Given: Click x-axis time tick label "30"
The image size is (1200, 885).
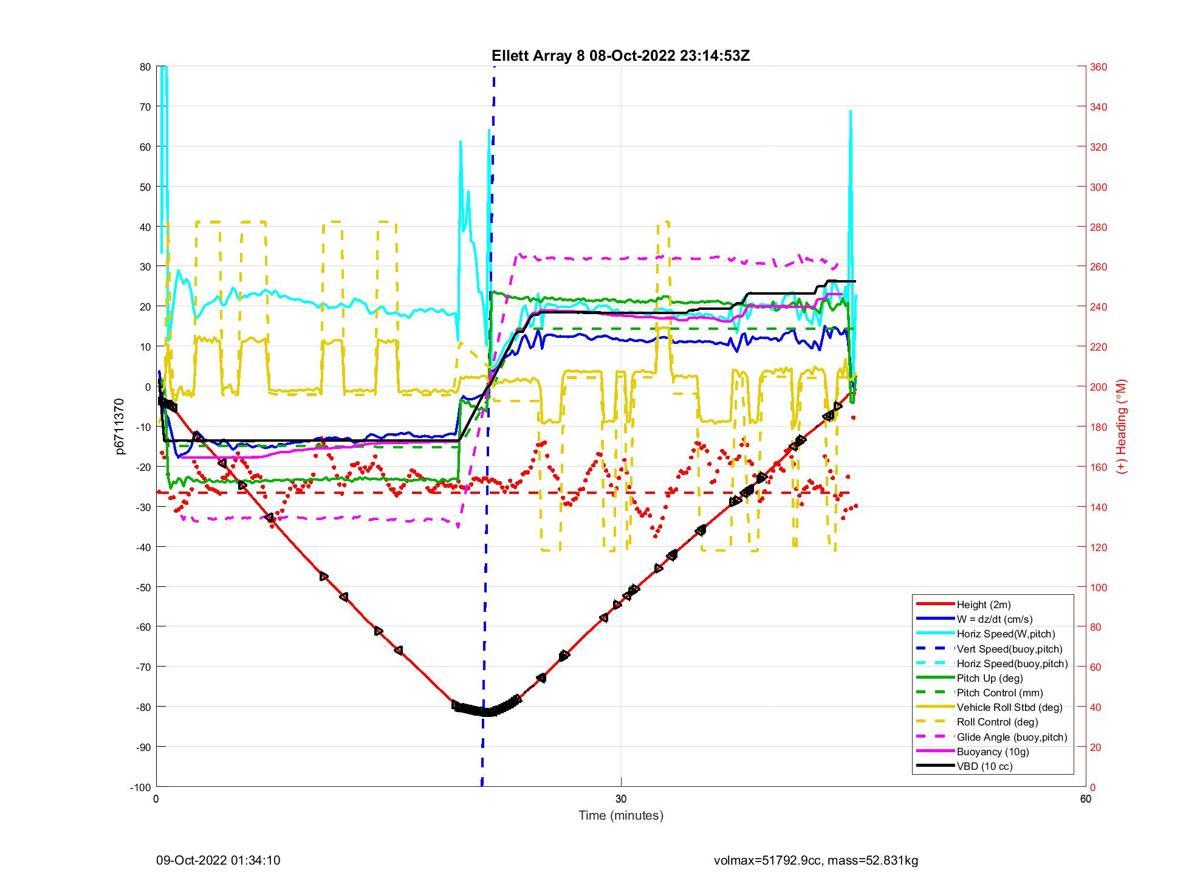Looking at the screenshot, I should [x=621, y=799].
